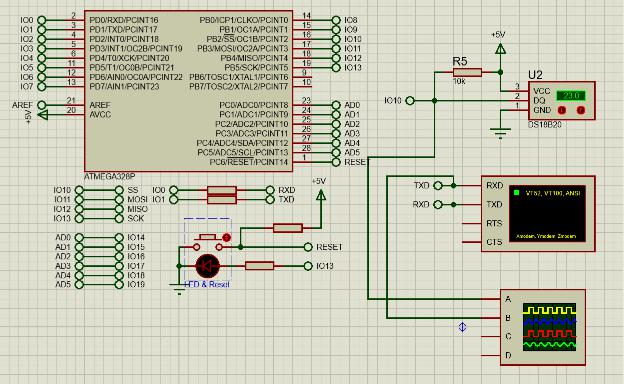Select oscilloscope channel A input pin
Screen dimensions: 624x384
coord(490,299)
